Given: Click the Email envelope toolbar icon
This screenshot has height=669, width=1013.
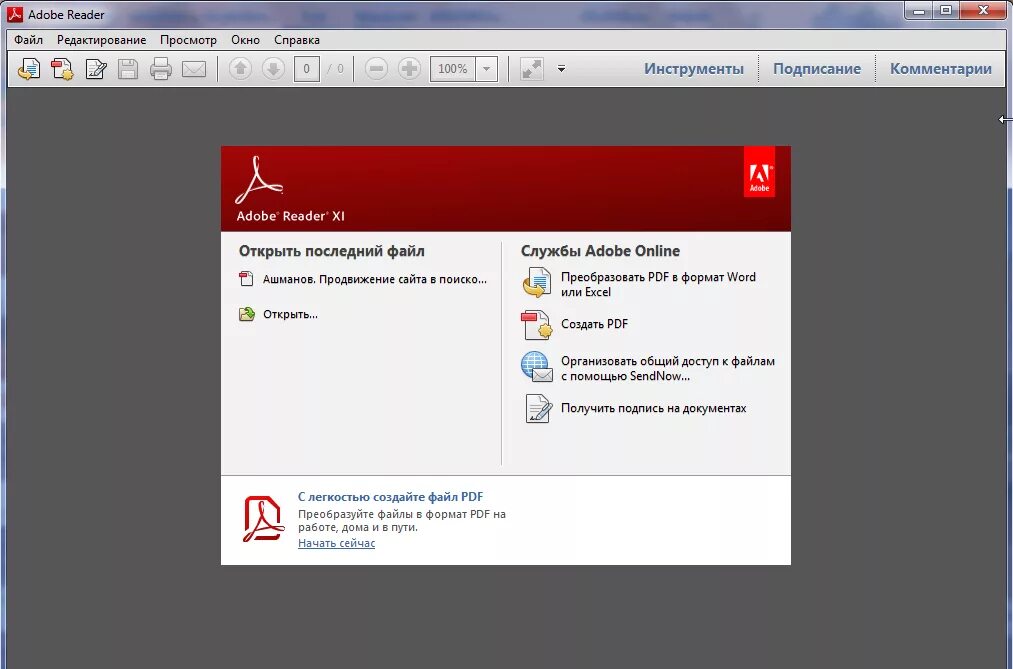Looking at the screenshot, I should (194, 68).
